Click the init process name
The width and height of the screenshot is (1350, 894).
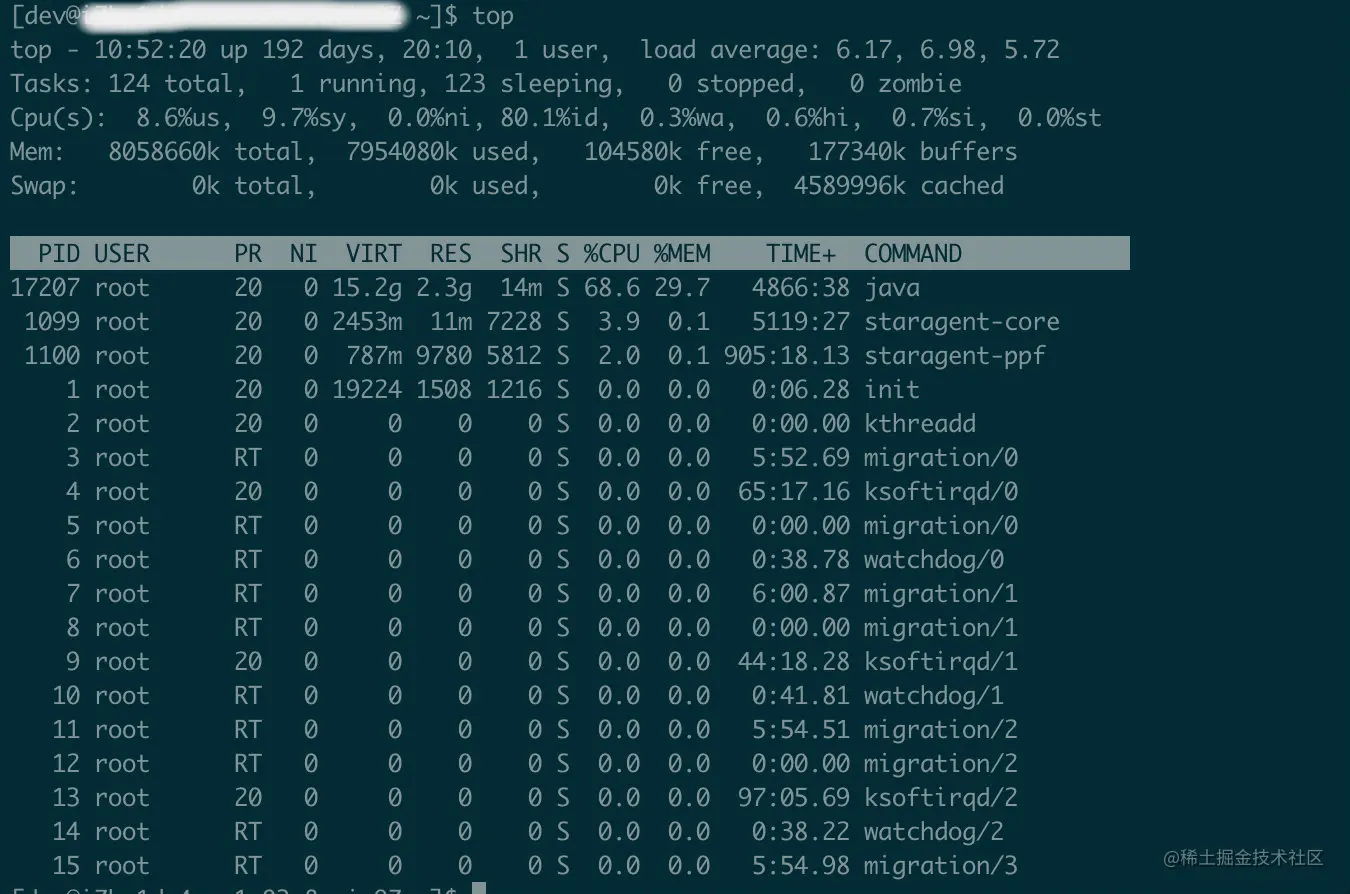(x=892, y=390)
